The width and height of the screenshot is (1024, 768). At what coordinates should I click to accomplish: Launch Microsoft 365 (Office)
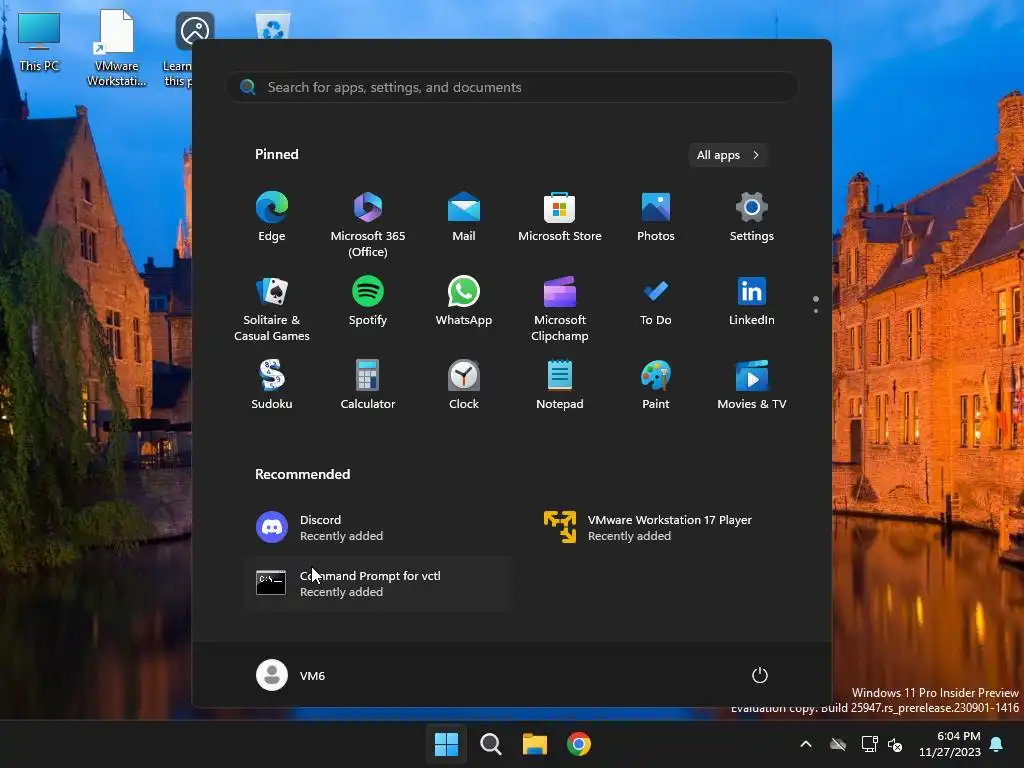pyautogui.click(x=368, y=225)
